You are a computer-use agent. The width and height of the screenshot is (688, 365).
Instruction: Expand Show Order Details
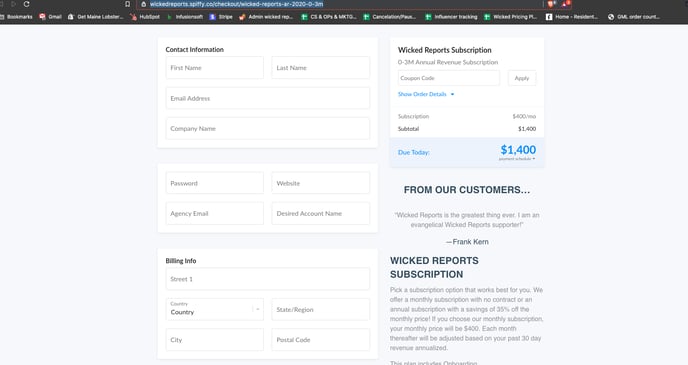pyautogui.click(x=426, y=94)
